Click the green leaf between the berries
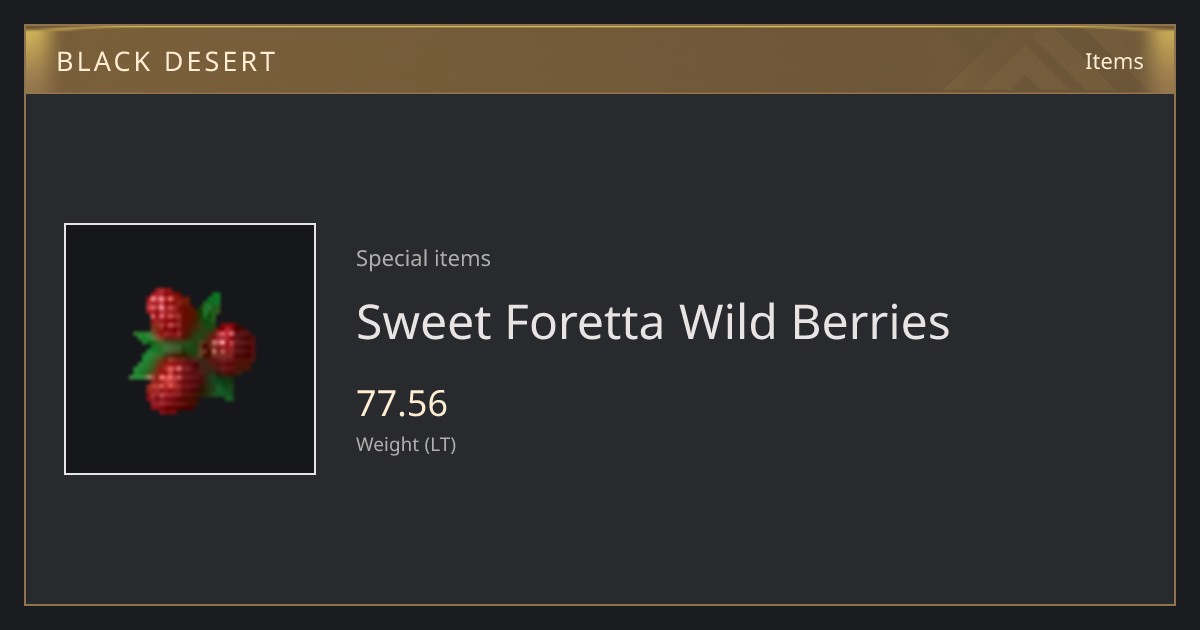 pyautogui.click(x=208, y=312)
